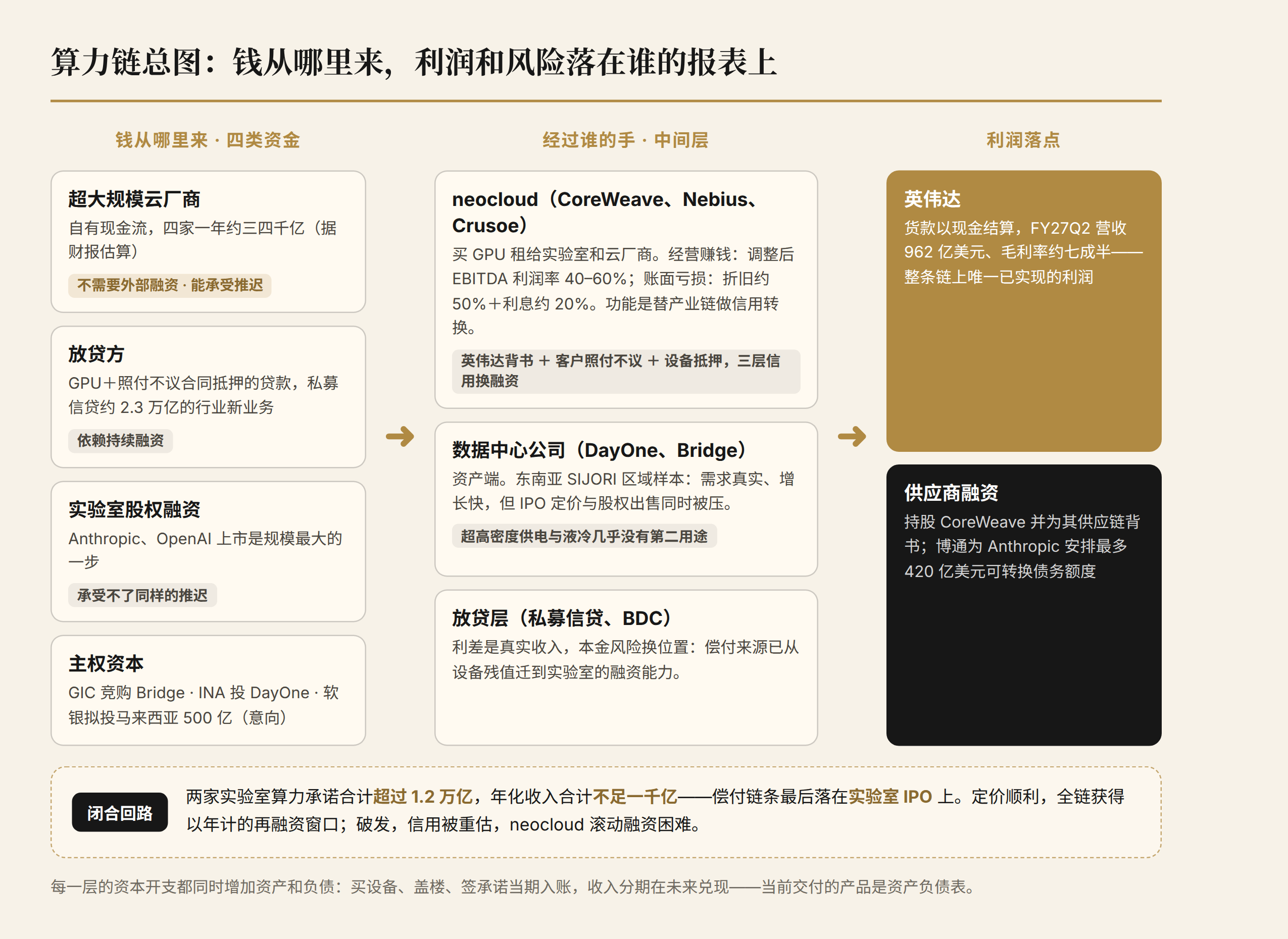This screenshot has height=939, width=1288.
Task: Click tag 不需要外部融资 · 能承受推迟
Action: click(x=170, y=285)
